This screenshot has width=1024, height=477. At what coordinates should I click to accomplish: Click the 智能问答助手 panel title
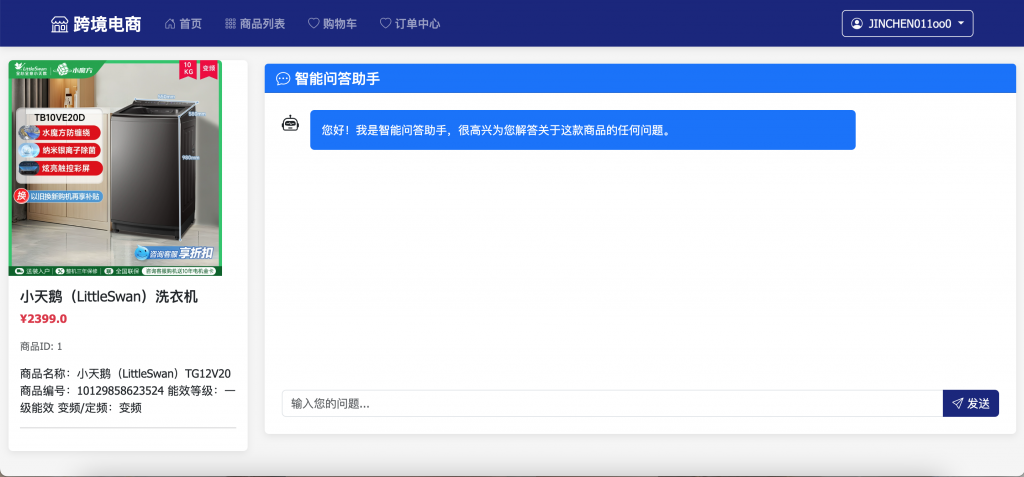coord(337,79)
